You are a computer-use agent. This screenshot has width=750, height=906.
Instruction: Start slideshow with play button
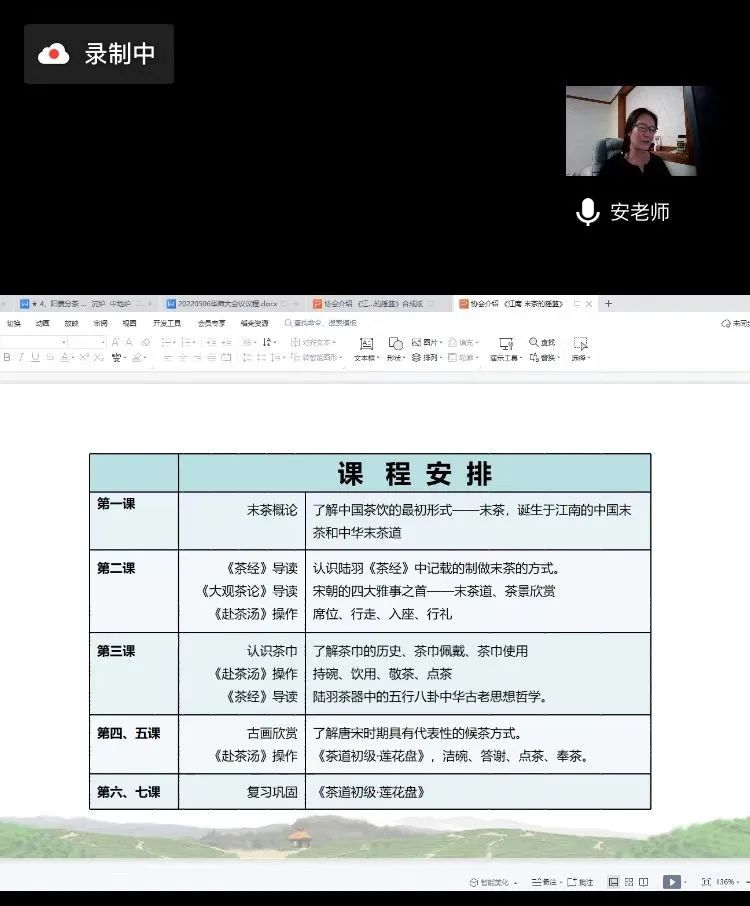coord(671,882)
